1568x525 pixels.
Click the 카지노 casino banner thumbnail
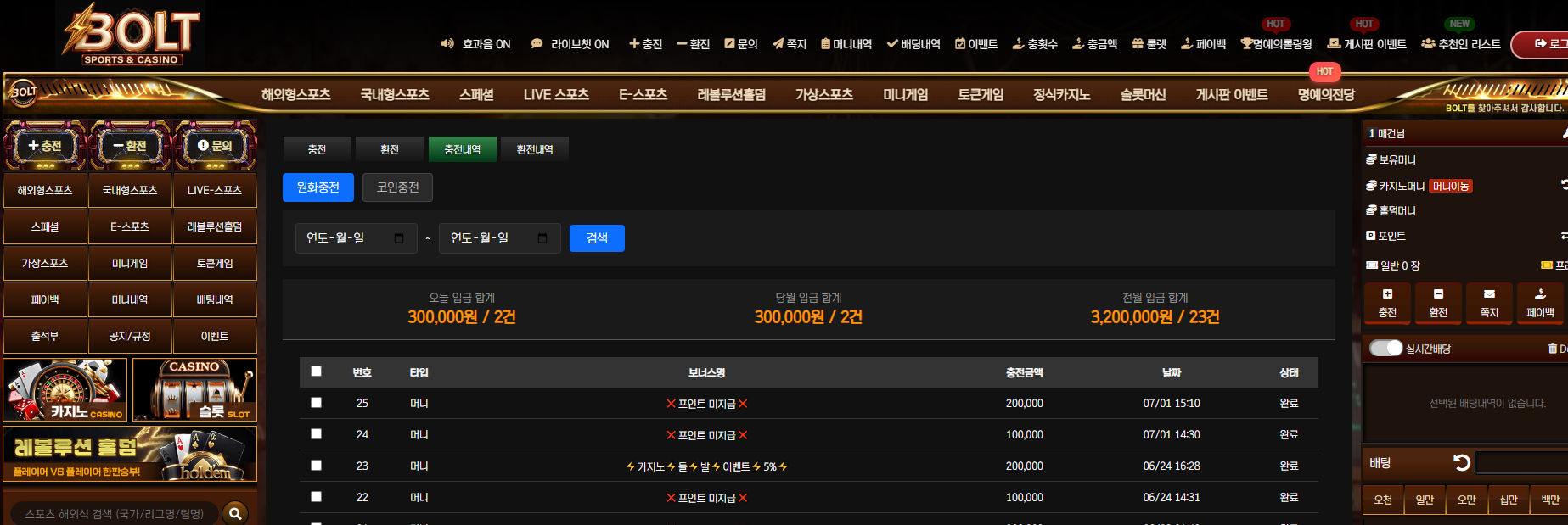click(65, 389)
